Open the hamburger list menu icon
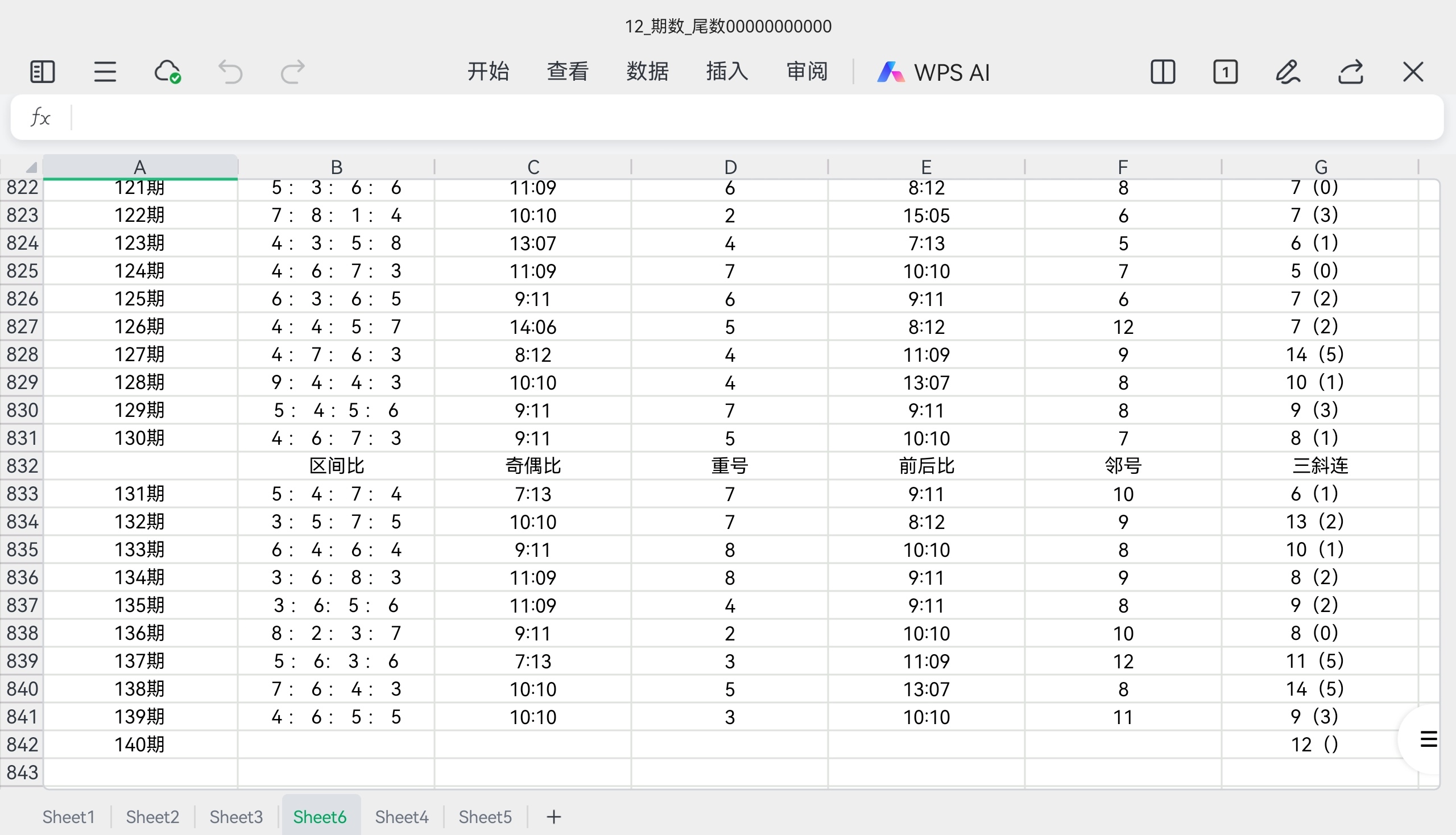 point(105,72)
